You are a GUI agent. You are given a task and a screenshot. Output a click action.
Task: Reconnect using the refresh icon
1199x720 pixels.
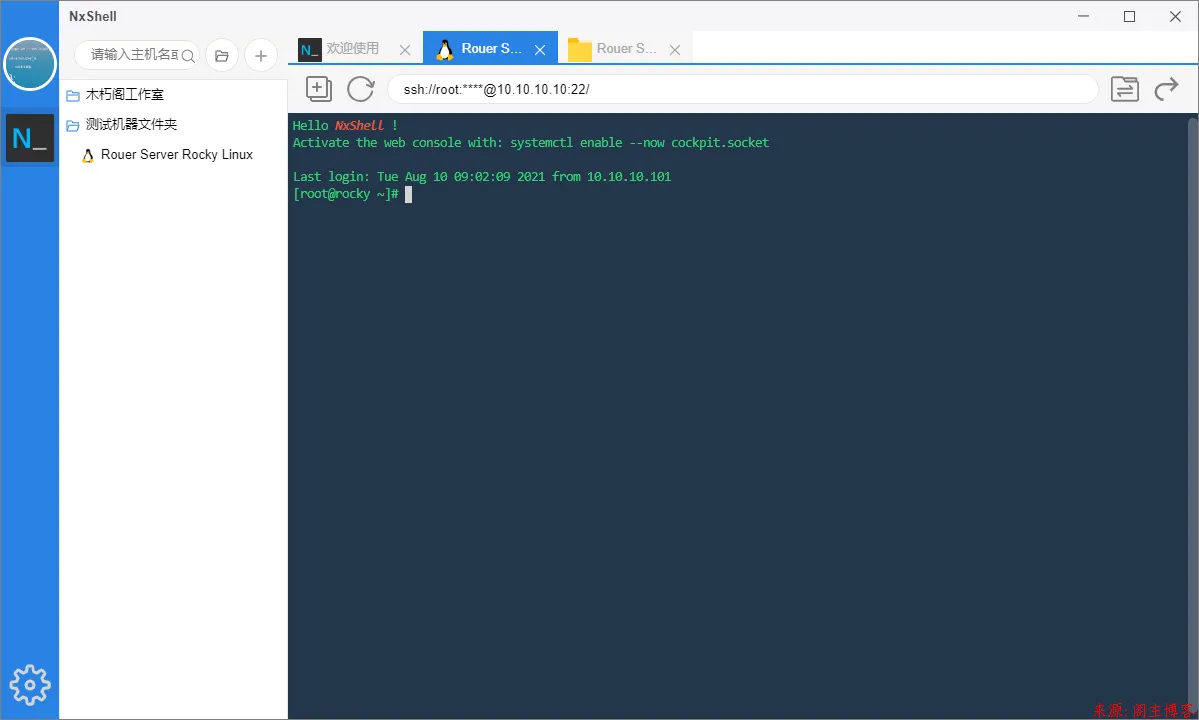[360, 89]
